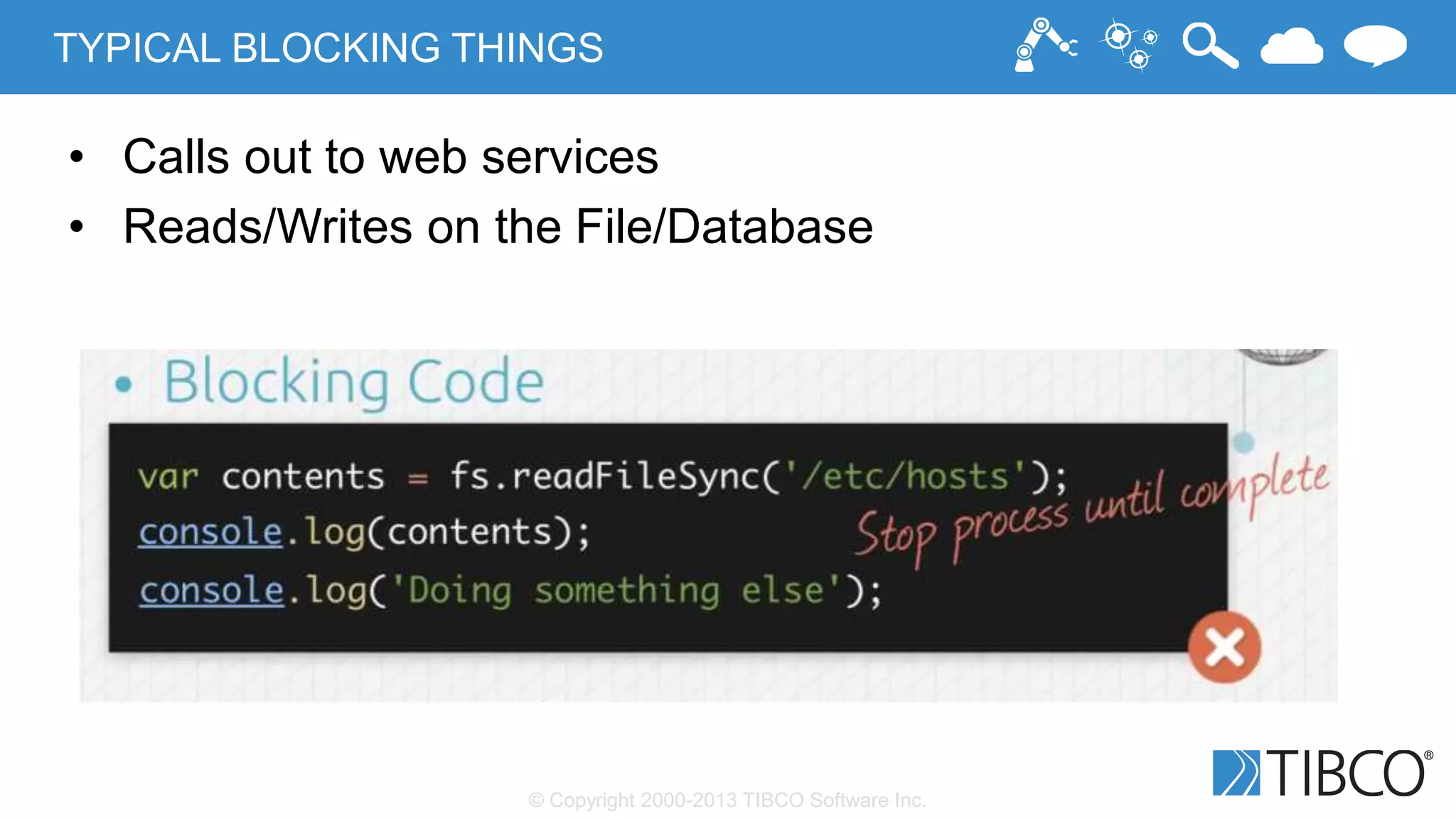Click the speech bubble icon in header
The width and height of the screenshot is (1456, 819).
[x=1376, y=45]
